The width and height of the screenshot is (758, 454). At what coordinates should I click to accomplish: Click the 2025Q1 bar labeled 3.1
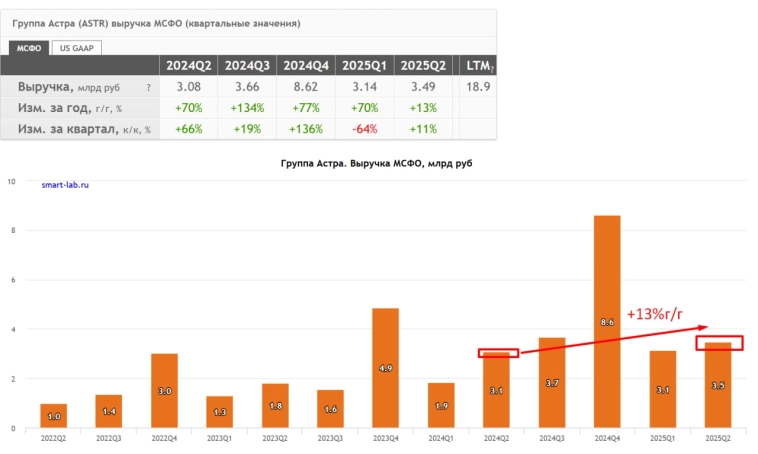coord(663,390)
